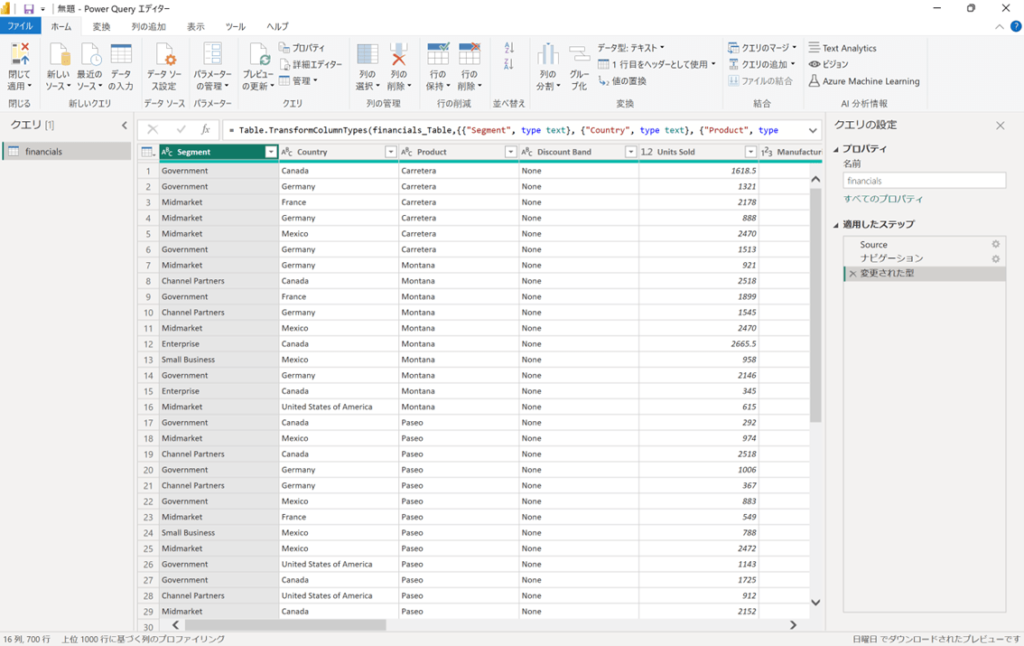Expand the formula bar with chevron
The height and width of the screenshot is (646, 1024).
click(x=811, y=129)
